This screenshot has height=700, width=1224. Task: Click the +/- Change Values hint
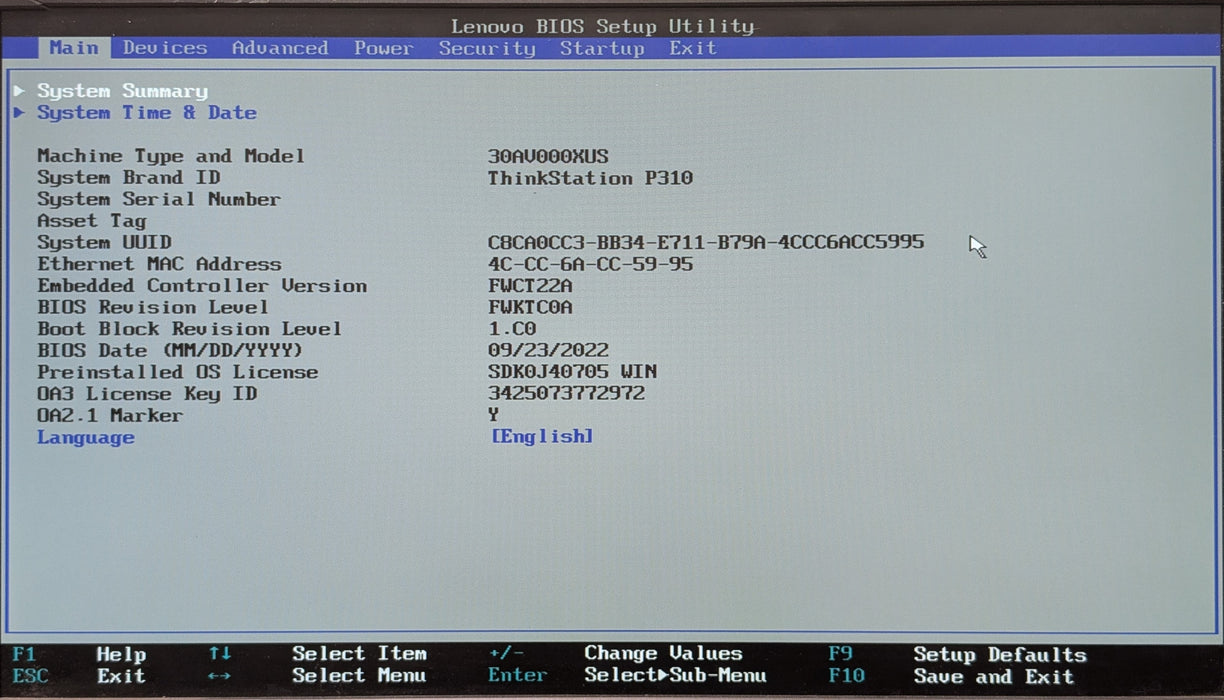click(x=615, y=654)
